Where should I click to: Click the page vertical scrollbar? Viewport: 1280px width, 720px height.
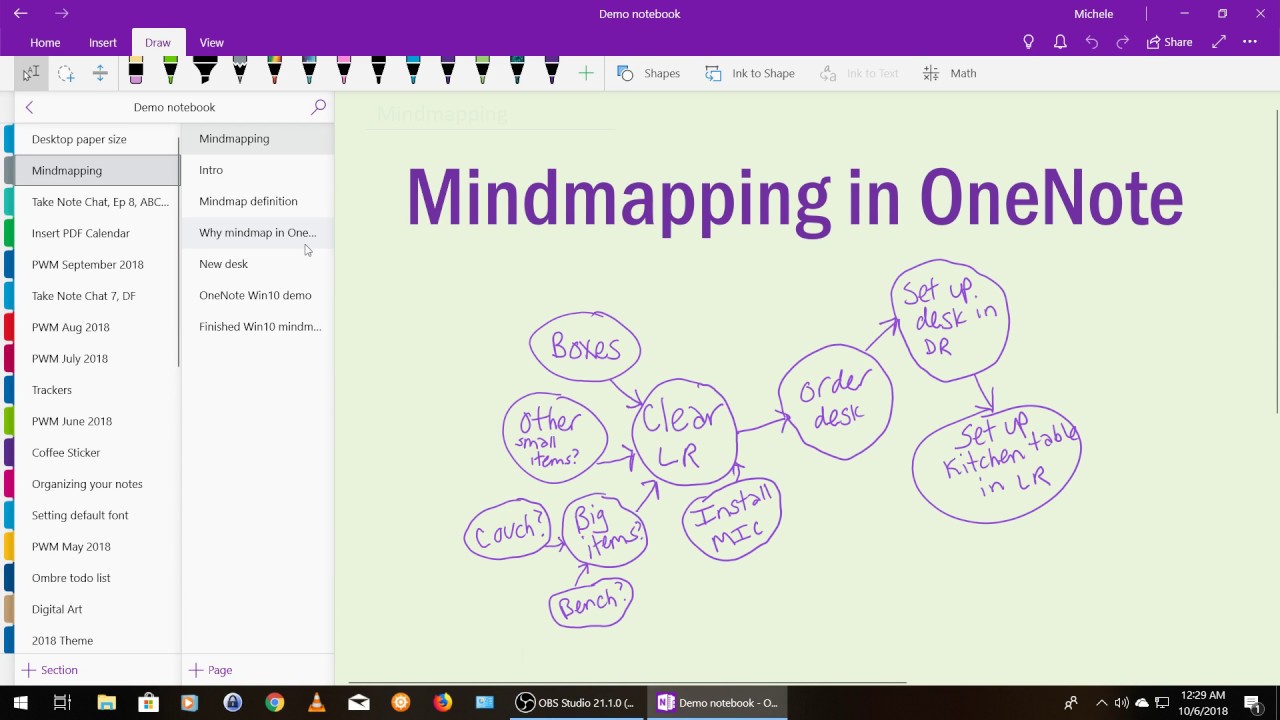point(1277,260)
